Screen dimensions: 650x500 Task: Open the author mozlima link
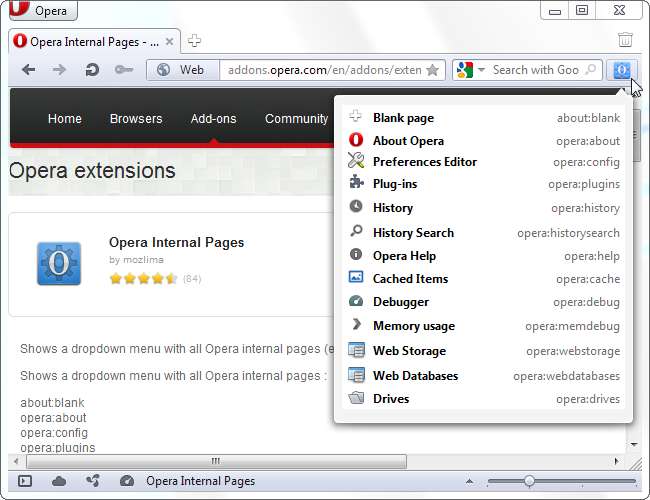click(x=143, y=260)
